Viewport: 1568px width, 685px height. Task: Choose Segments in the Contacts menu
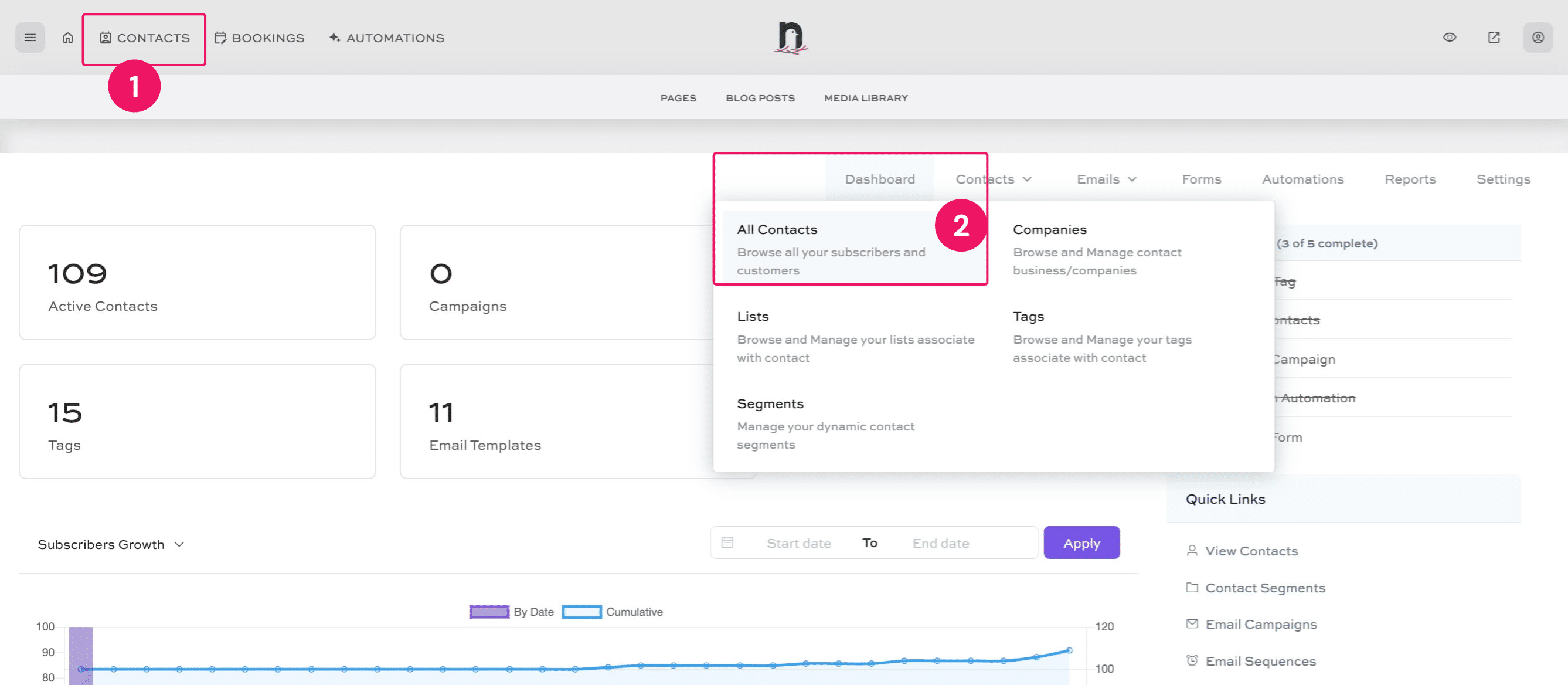pos(770,403)
